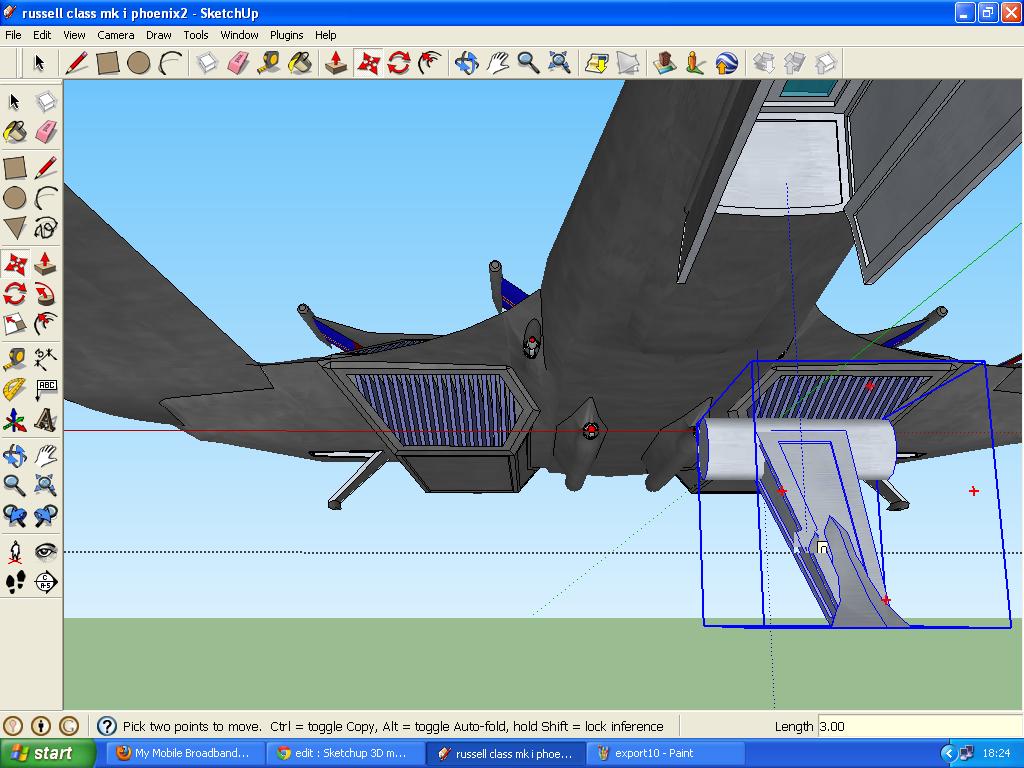
Task: Switch to export10 - Paint taskbar window
Action: tap(665, 753)
